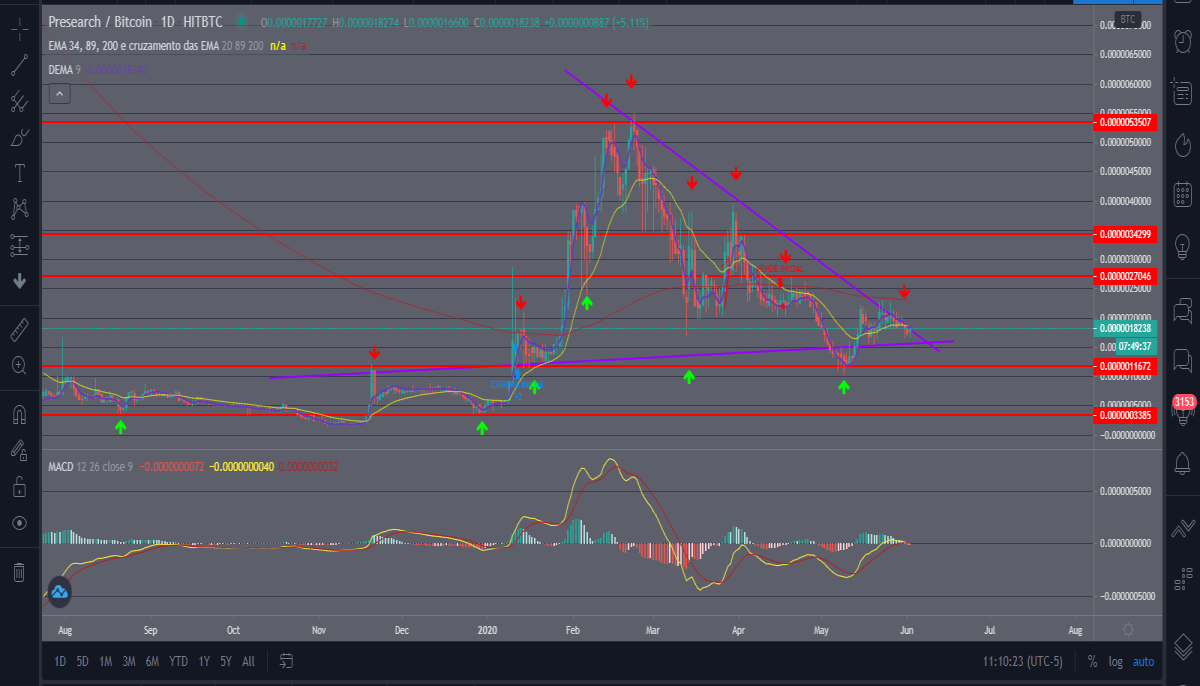Open chart settings gear near time axis
1200x686 pixels.
point(1128,629)
